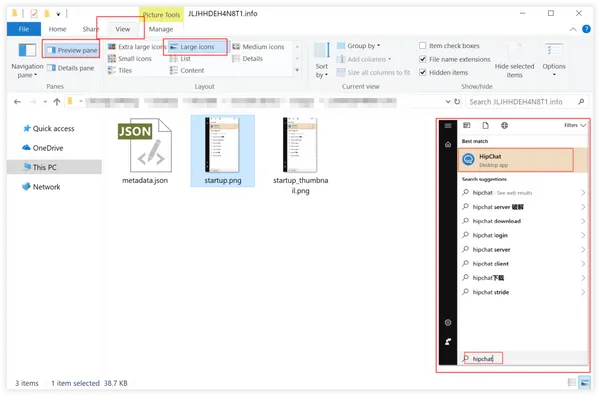Go back with the back arrow

pyautogui.click(x=17, y=102)
